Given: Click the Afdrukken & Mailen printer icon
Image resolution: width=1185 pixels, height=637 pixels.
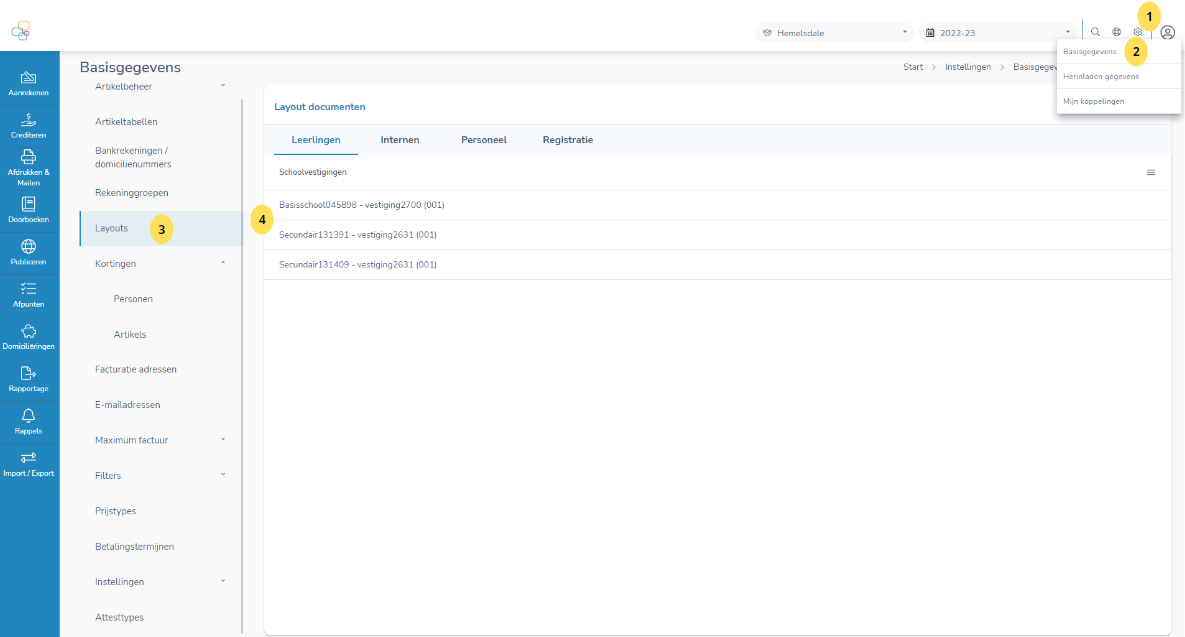Looking at the screenshot, I should [x=29, y=156].
